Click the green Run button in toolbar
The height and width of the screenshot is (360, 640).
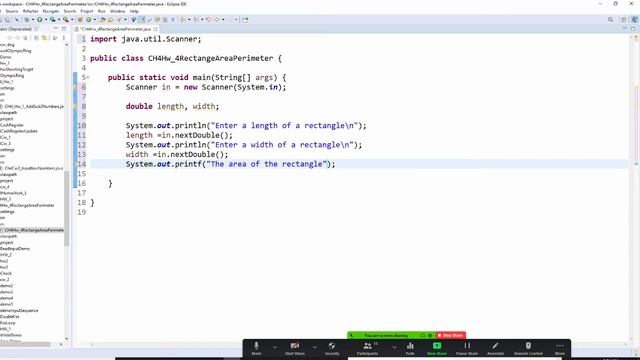click(40, 20)
